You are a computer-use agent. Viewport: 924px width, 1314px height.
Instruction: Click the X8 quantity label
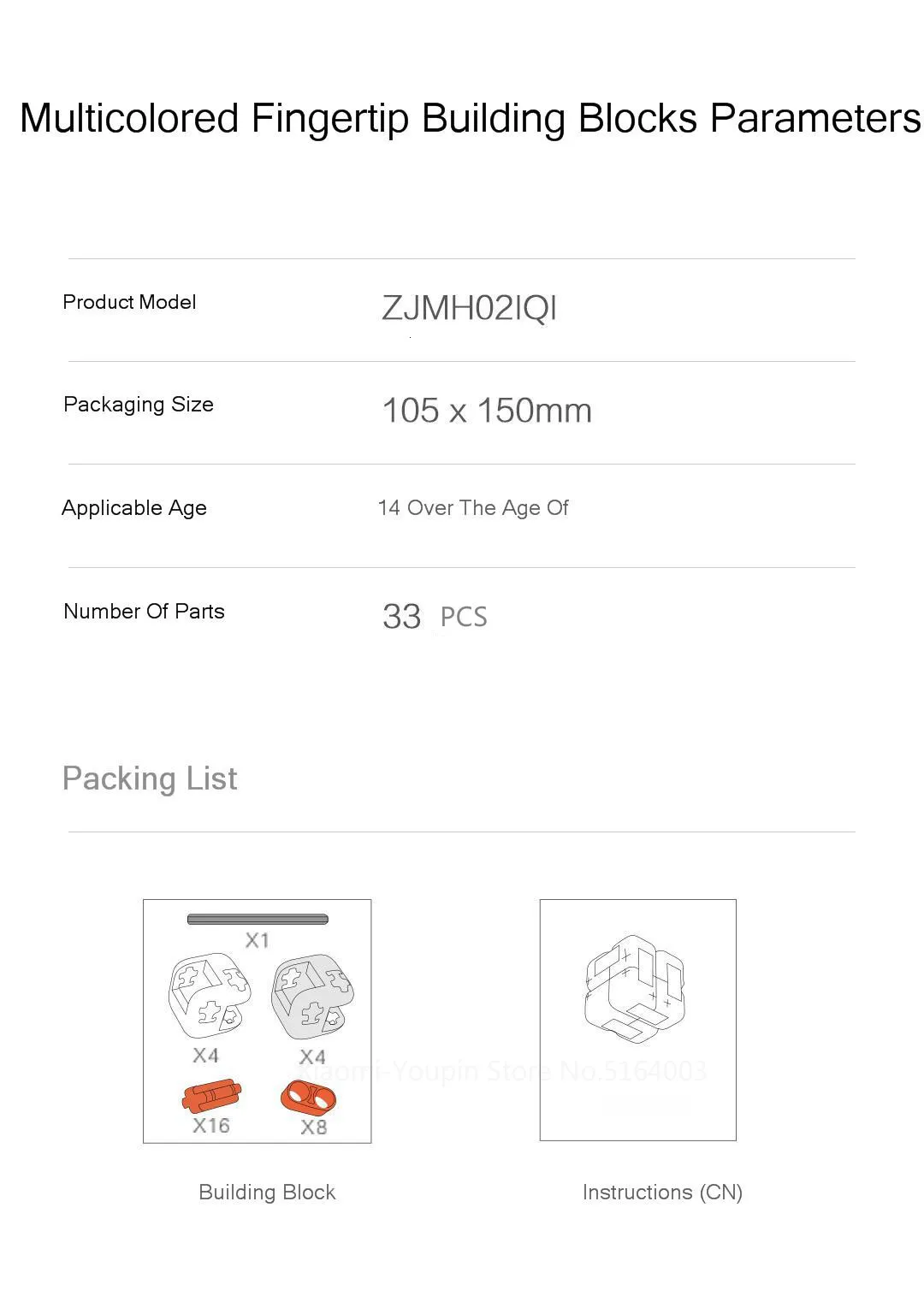(313, 1128)
